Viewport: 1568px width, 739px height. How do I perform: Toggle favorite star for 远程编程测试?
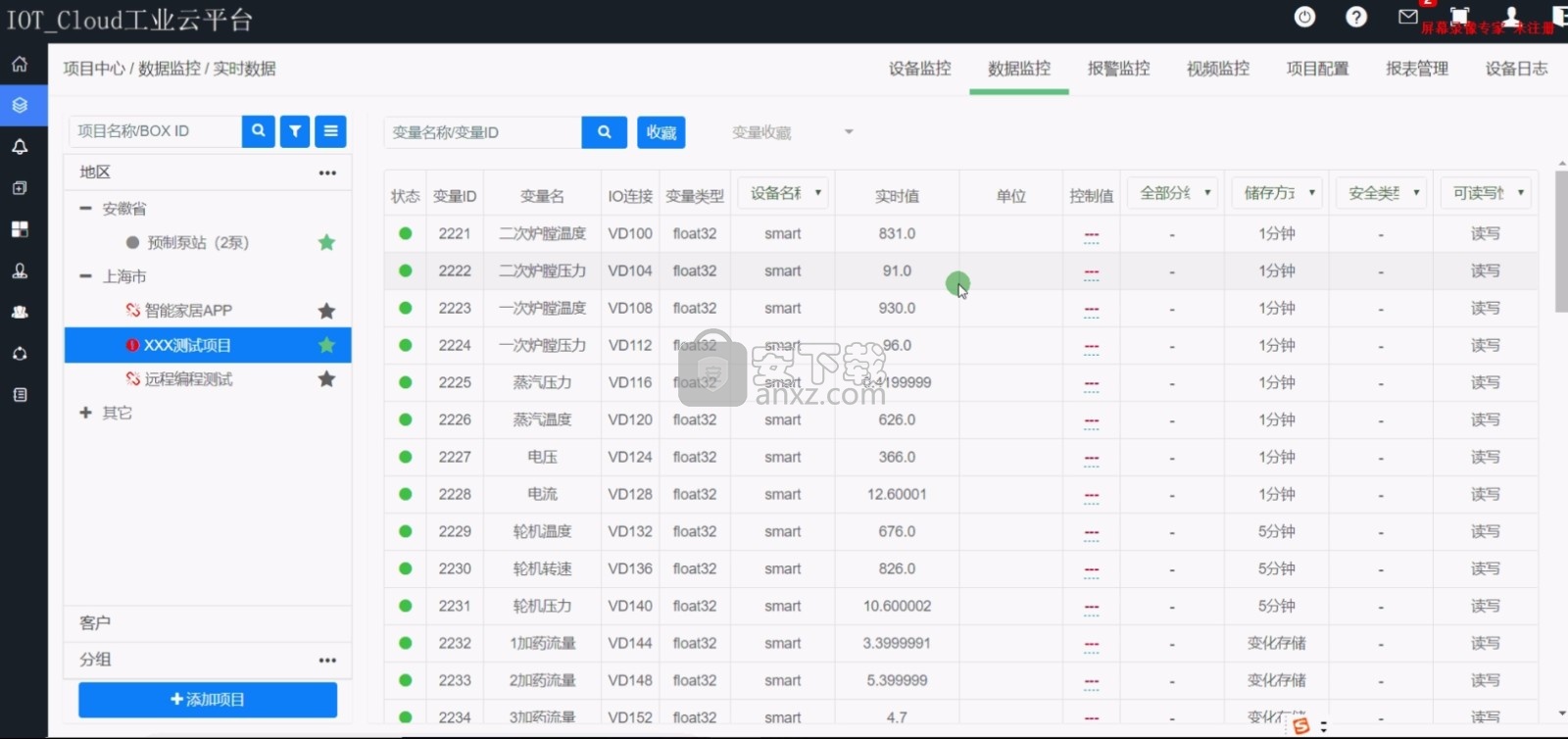tap(327, 379)
